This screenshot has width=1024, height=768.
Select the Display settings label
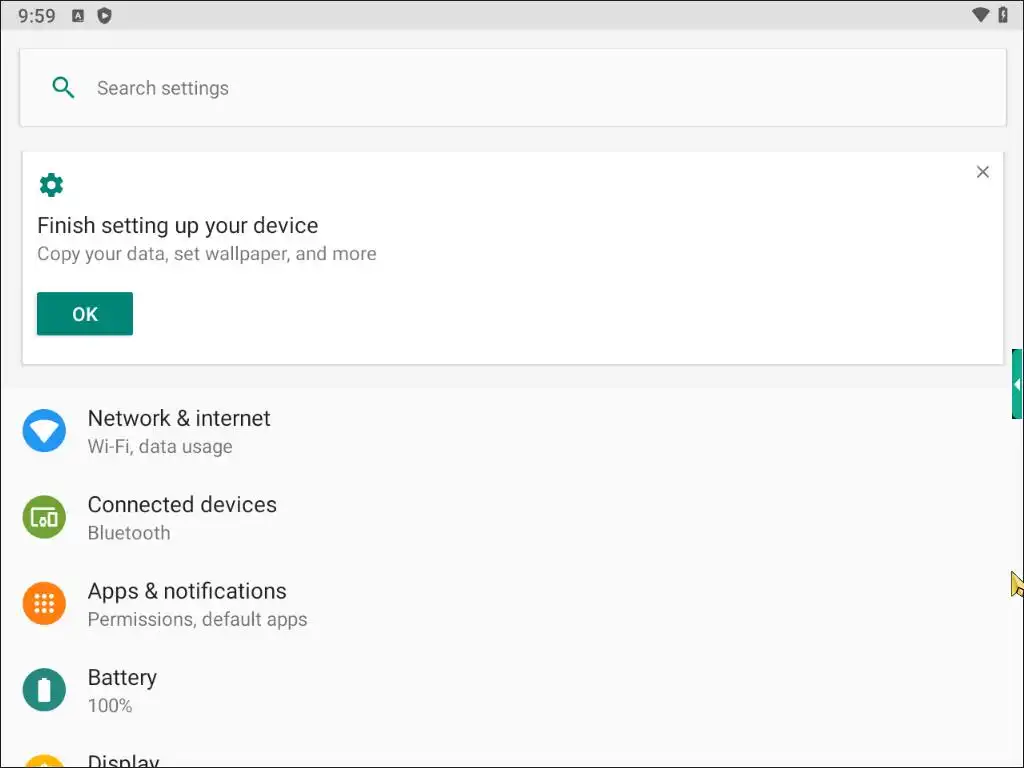pyautogui.click(x=123, y=761)
